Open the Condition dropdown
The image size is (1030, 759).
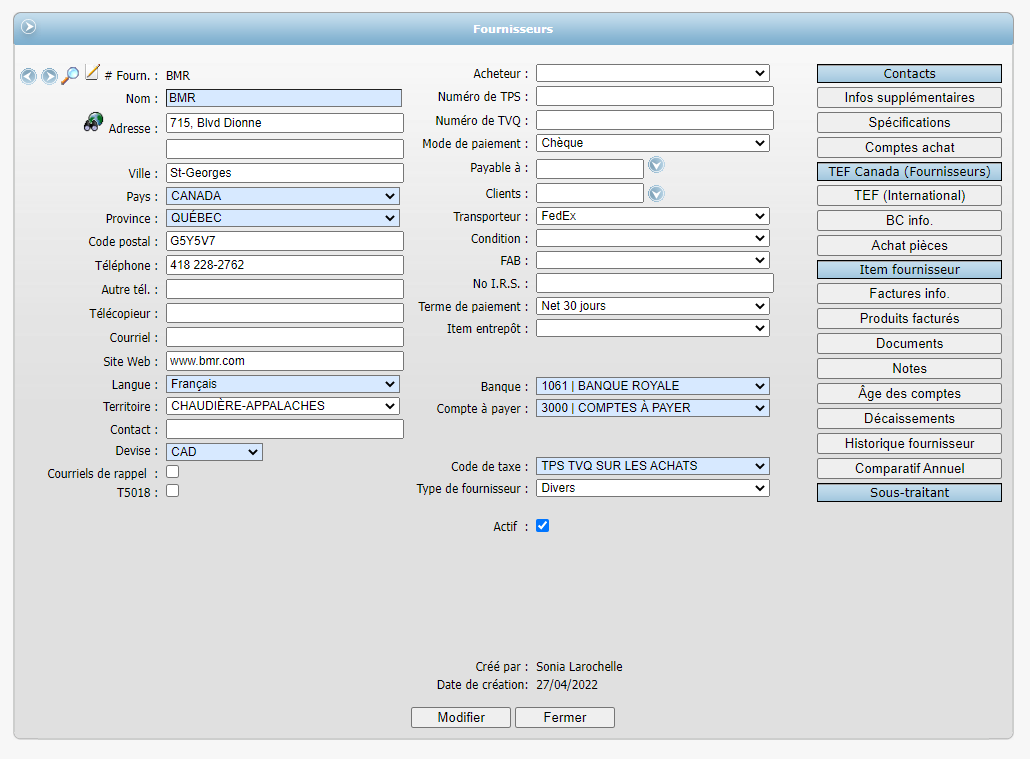click(x=653, y=239)
